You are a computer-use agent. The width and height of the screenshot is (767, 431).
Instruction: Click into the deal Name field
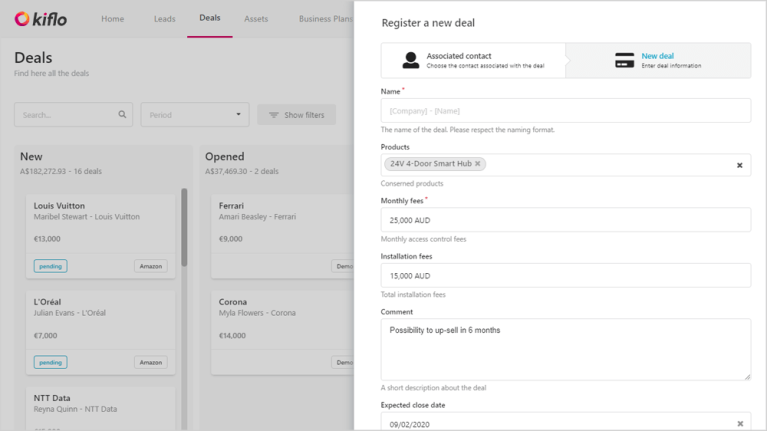click(x=565, y=111)
